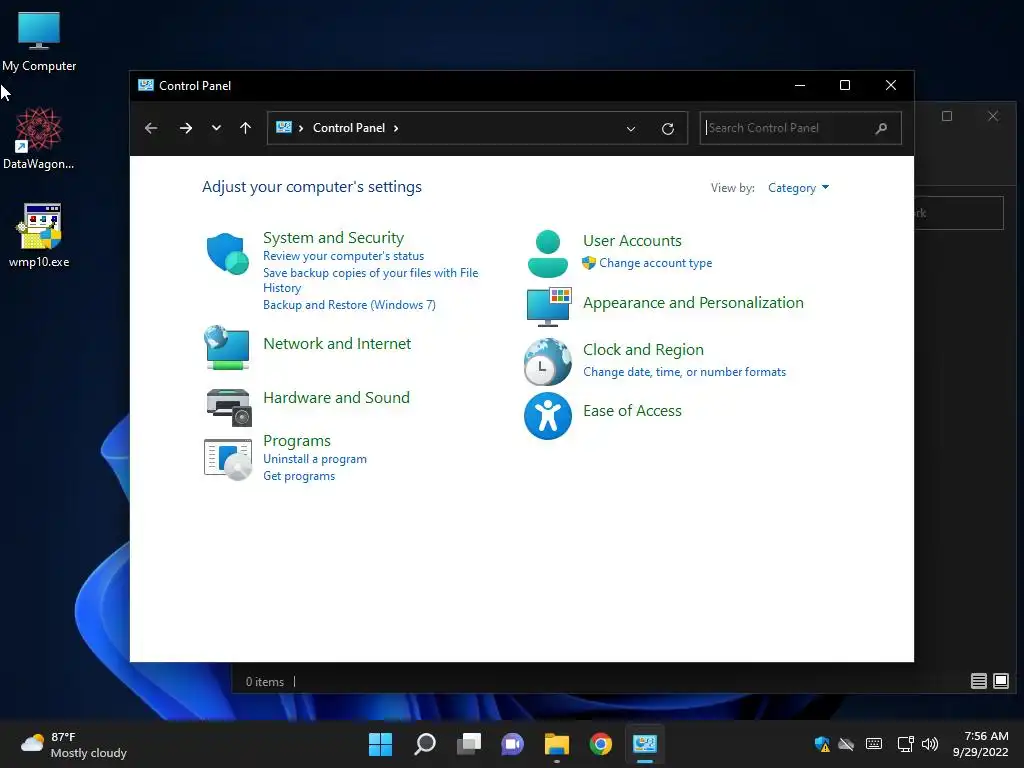Open System and Security
The image size is (1024, 768).
333,238
